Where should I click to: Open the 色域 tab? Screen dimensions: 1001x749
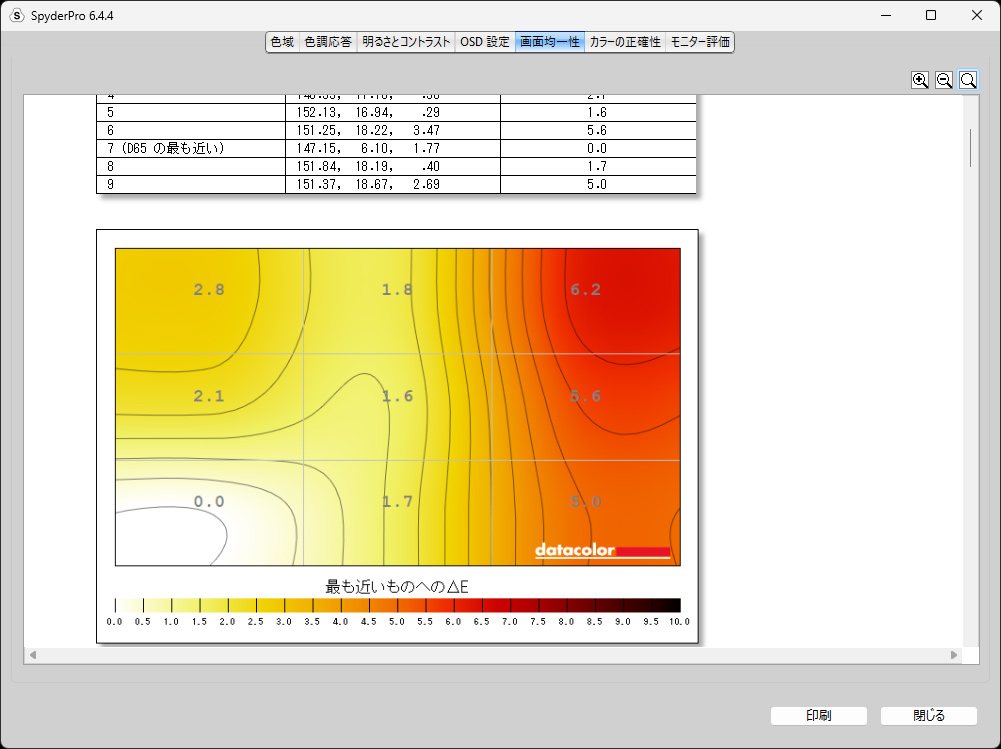click(x=282, y=42)
